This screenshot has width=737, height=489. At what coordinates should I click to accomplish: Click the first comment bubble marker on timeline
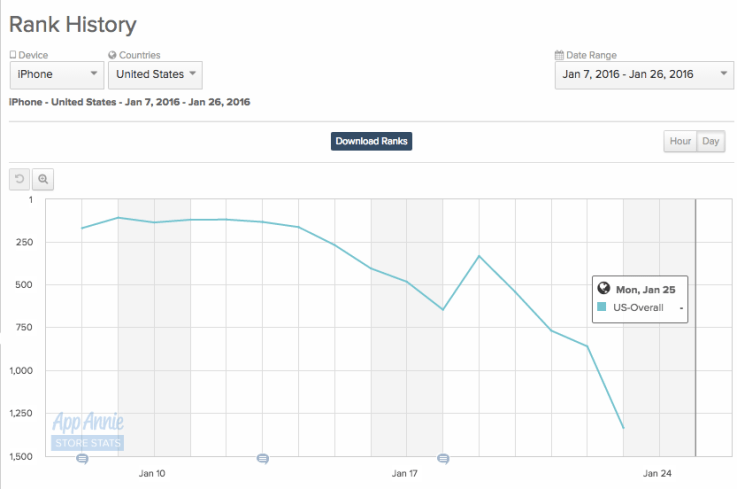coord(82,458)
